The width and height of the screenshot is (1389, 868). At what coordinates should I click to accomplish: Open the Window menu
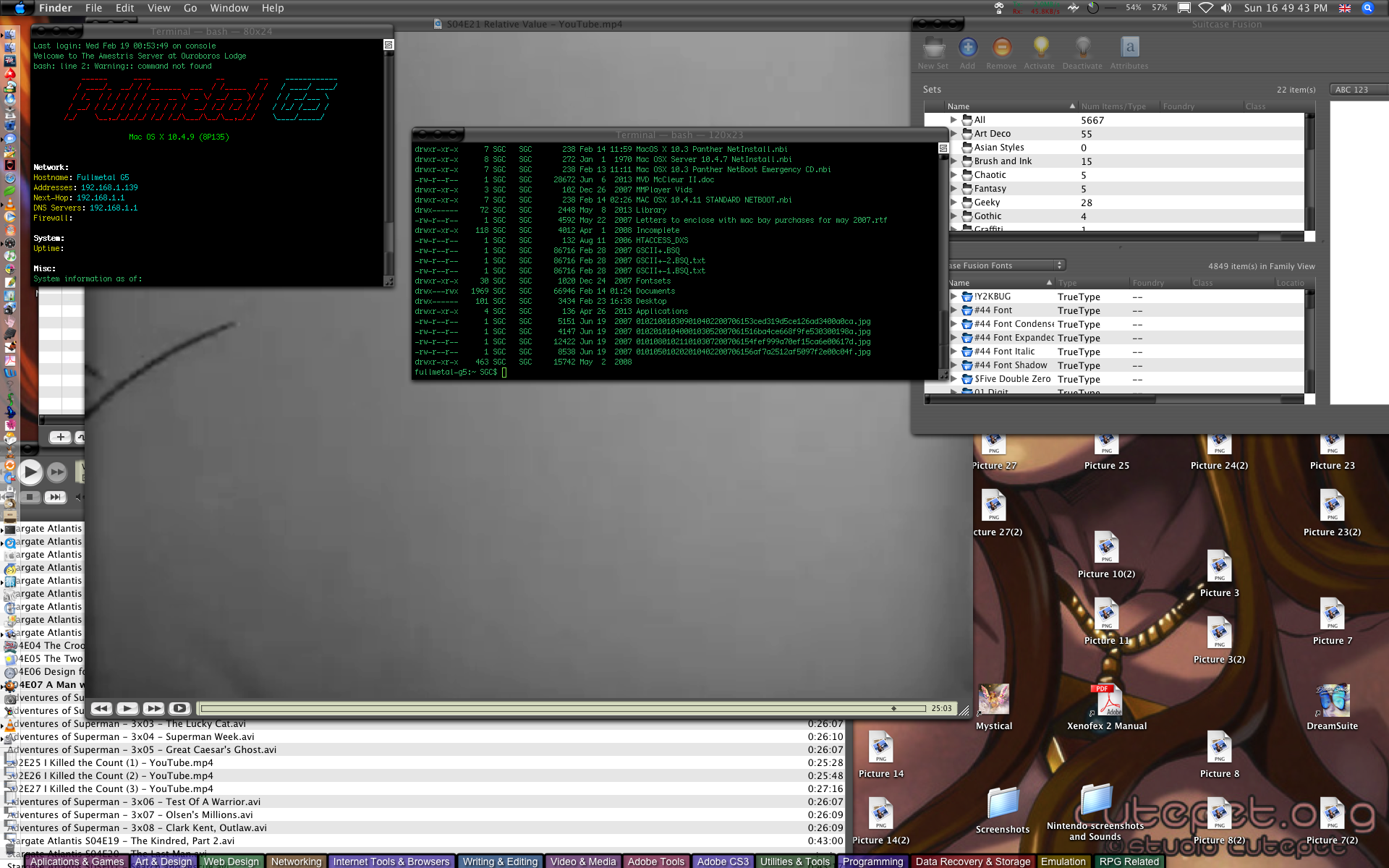click(229, 8)
